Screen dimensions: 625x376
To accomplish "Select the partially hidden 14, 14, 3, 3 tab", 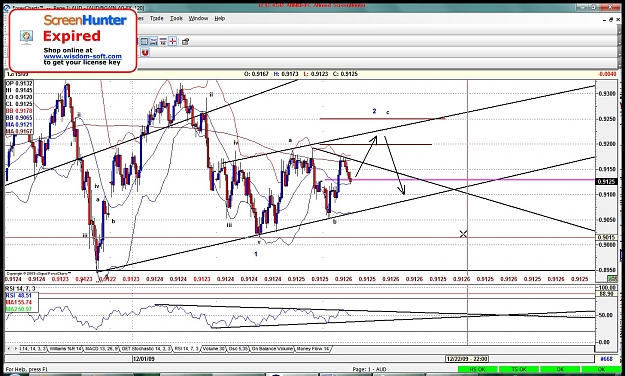I will 33,349.
